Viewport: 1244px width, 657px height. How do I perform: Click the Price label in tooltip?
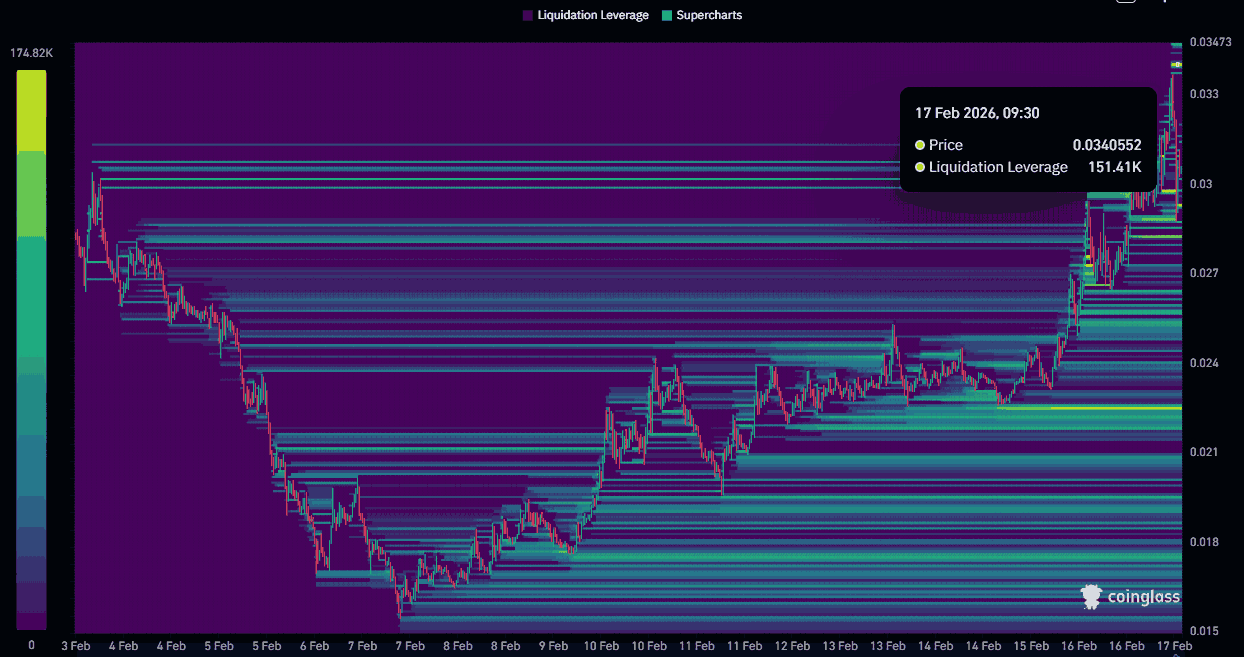(x=946, y=145)
